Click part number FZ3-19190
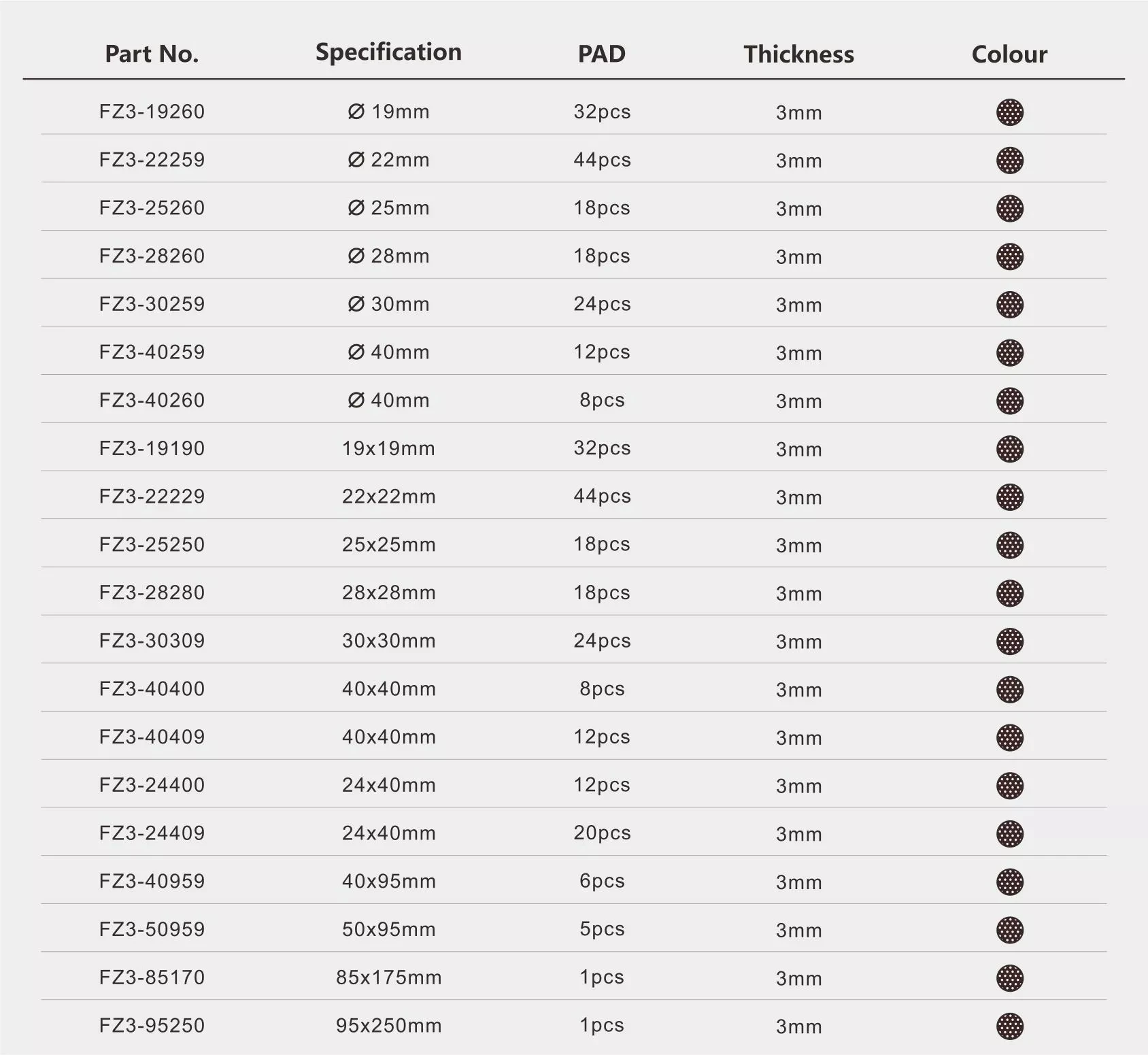Screen dimensions: 1148x1055 pos(152,448)
